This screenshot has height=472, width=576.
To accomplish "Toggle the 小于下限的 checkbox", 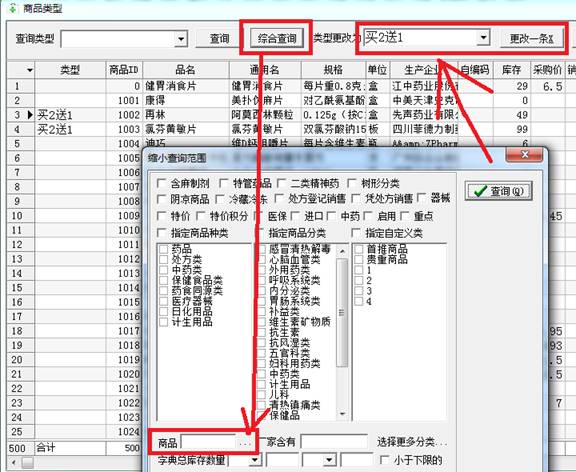I will [x=384, y=460].
